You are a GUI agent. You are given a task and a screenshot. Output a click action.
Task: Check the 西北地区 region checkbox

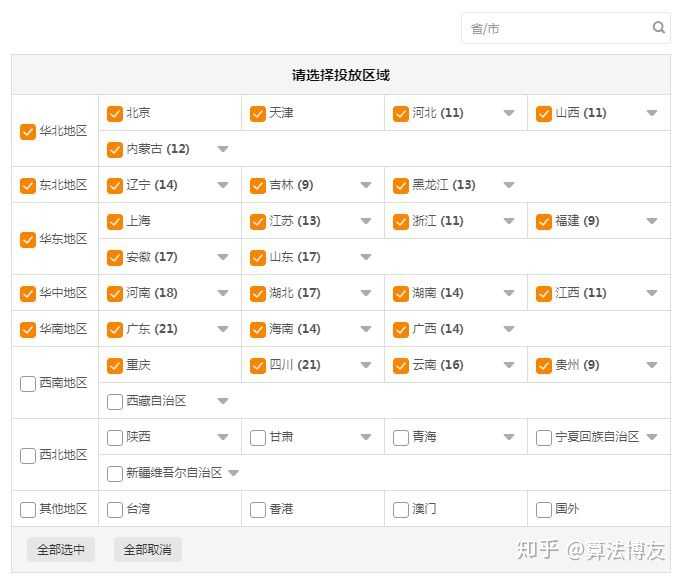coord(28,455)
